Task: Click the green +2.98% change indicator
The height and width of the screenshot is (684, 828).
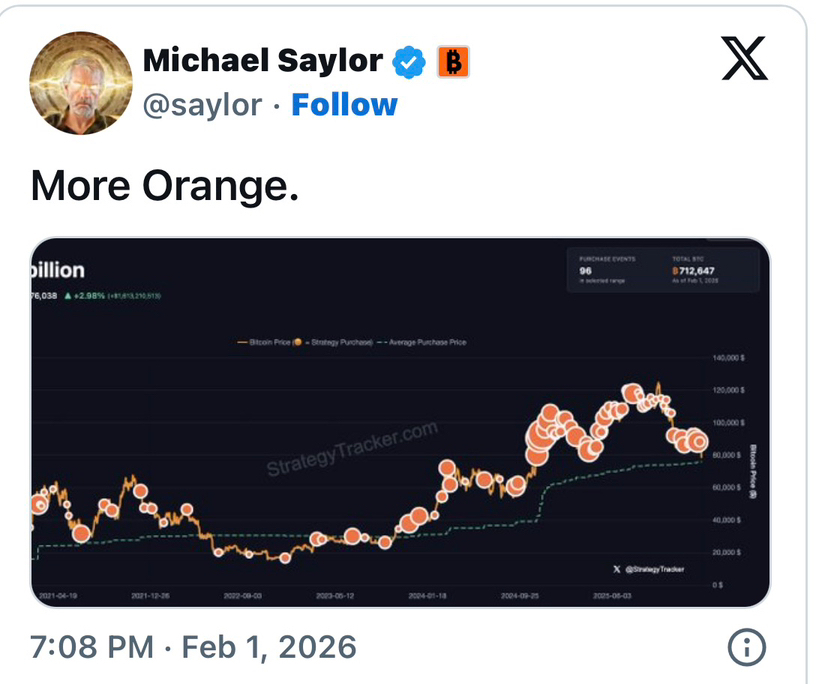Action: [x=104, y=296]
